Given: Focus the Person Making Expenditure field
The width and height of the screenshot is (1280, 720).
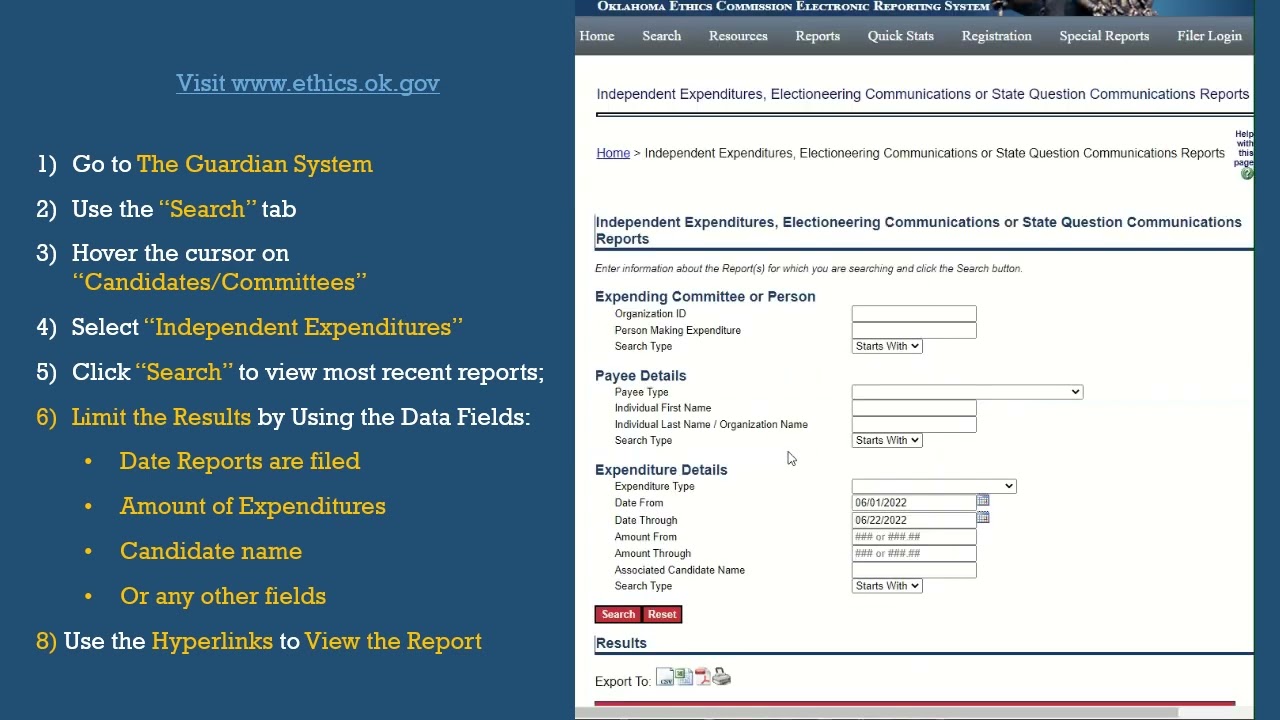Looking at the screenshot, I should [914, 330].
